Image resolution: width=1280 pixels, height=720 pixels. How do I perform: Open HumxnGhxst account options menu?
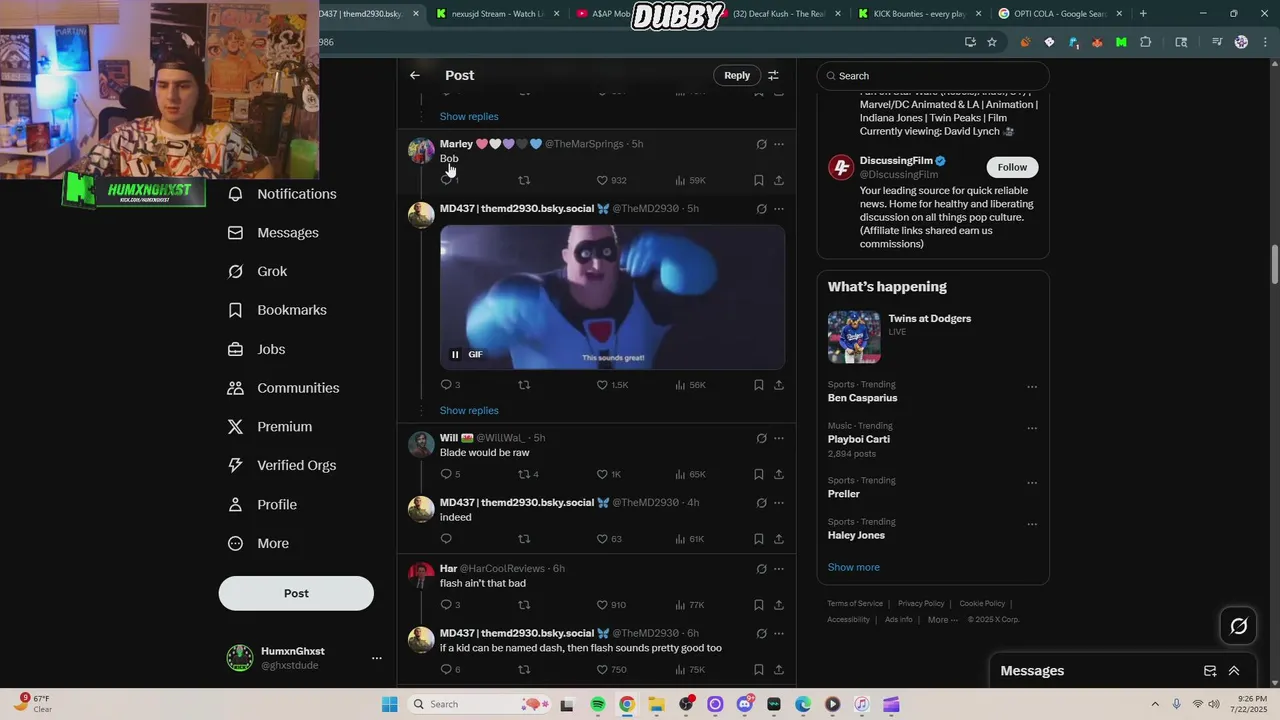pos(377,658)
